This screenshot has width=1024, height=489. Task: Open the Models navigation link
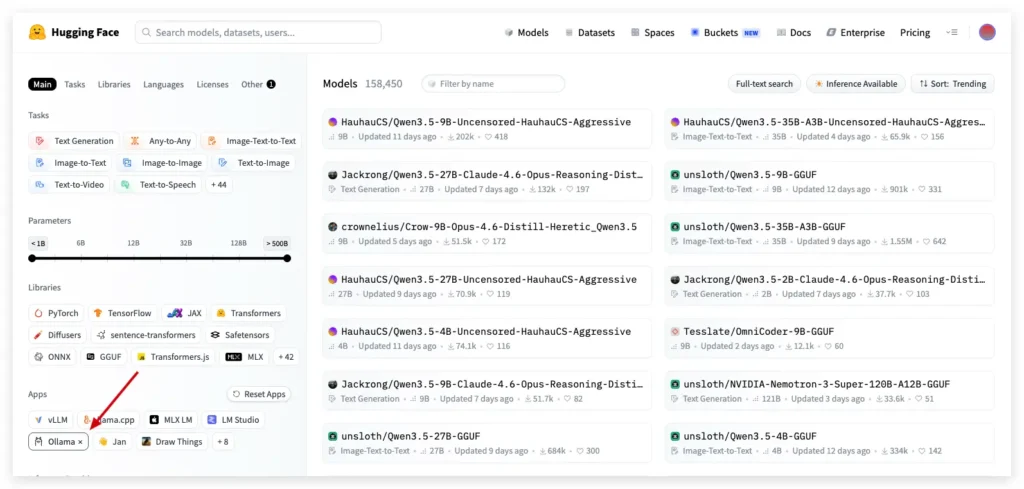[526, 33]
